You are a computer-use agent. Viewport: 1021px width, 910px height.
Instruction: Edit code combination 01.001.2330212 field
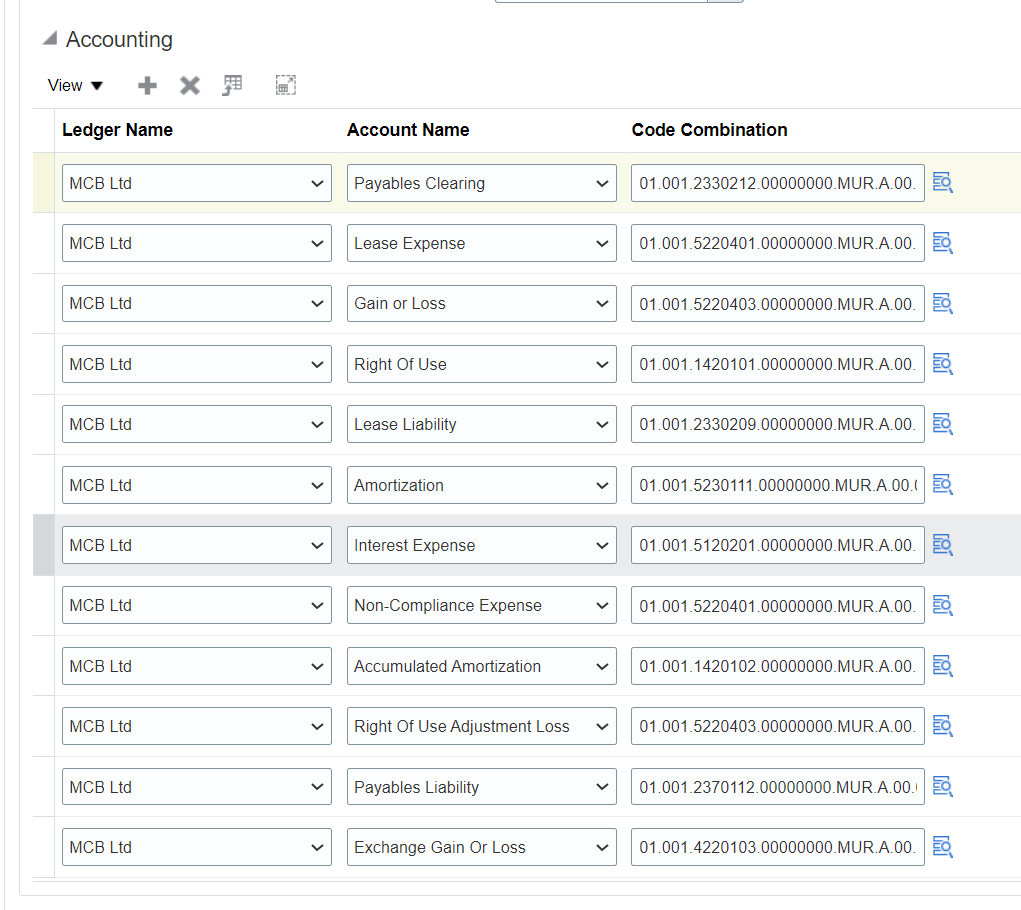click(777, 183)
